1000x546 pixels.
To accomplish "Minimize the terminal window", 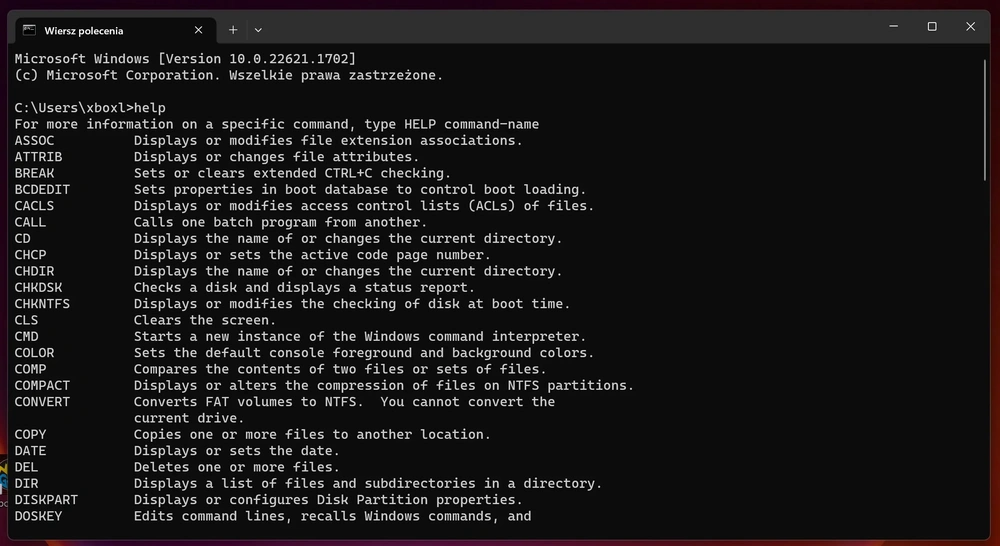I will point(893,27).
